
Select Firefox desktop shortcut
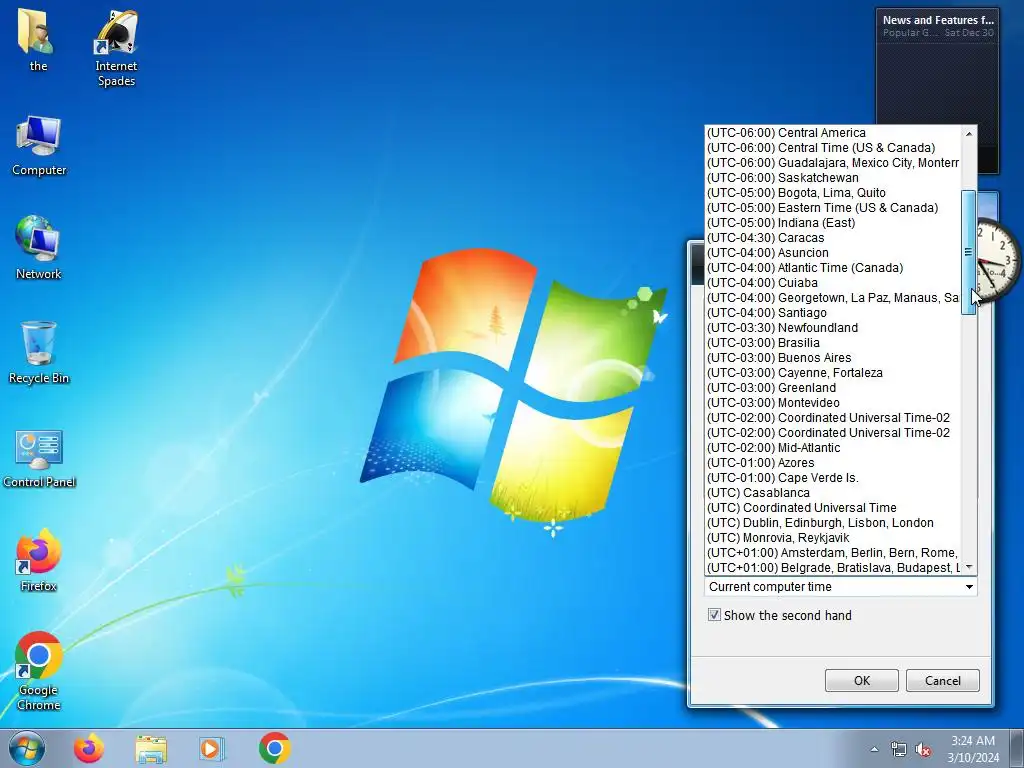(39, 560)
